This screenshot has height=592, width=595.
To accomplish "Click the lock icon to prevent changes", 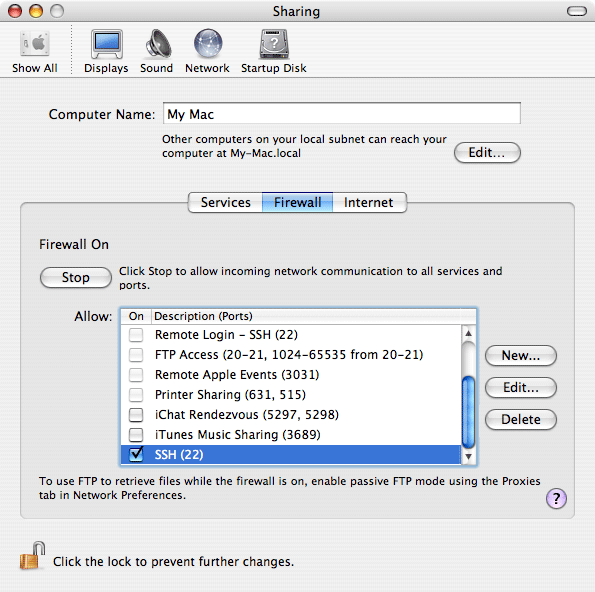I will 32,556.
